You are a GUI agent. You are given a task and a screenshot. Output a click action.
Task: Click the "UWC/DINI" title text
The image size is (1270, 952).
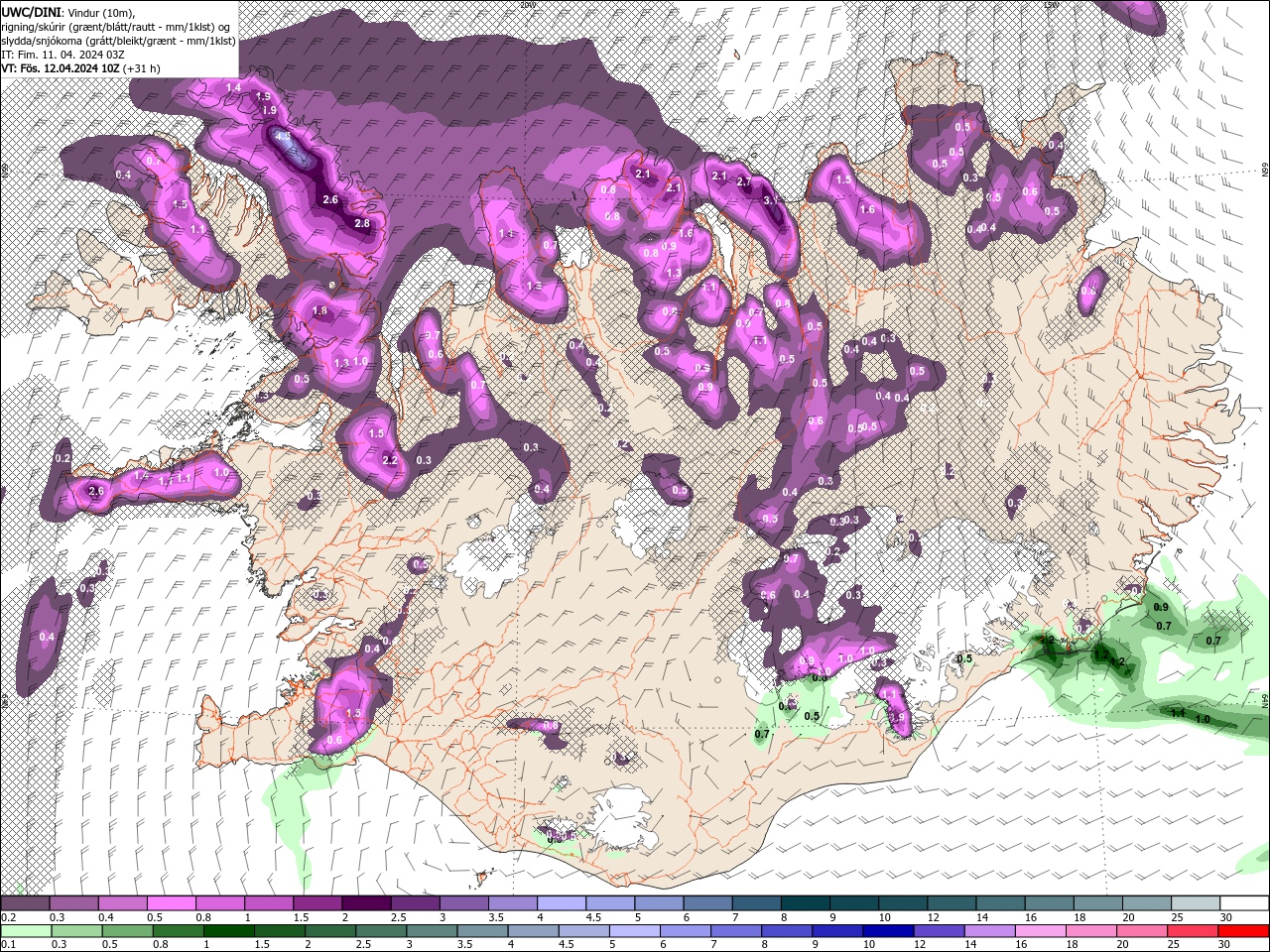(31, 11)
